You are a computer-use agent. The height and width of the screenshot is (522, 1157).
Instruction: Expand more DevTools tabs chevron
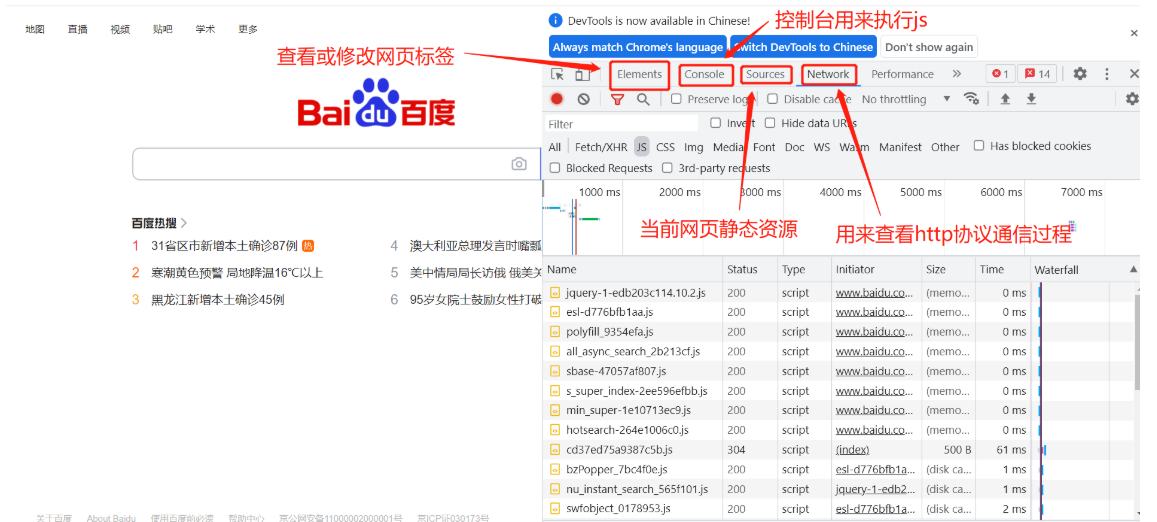pos(957,74)
